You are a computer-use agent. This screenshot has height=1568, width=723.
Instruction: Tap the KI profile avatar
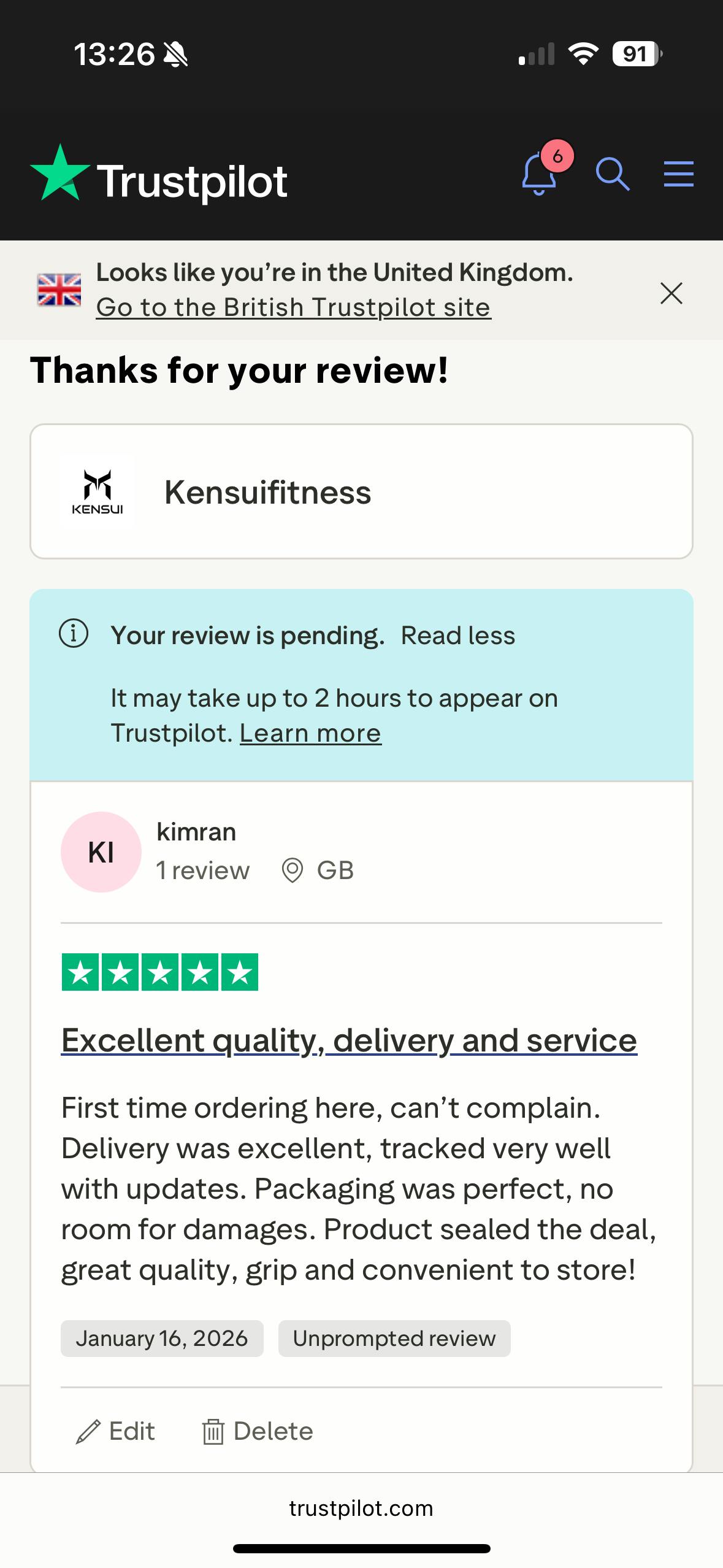coord(101,852)
